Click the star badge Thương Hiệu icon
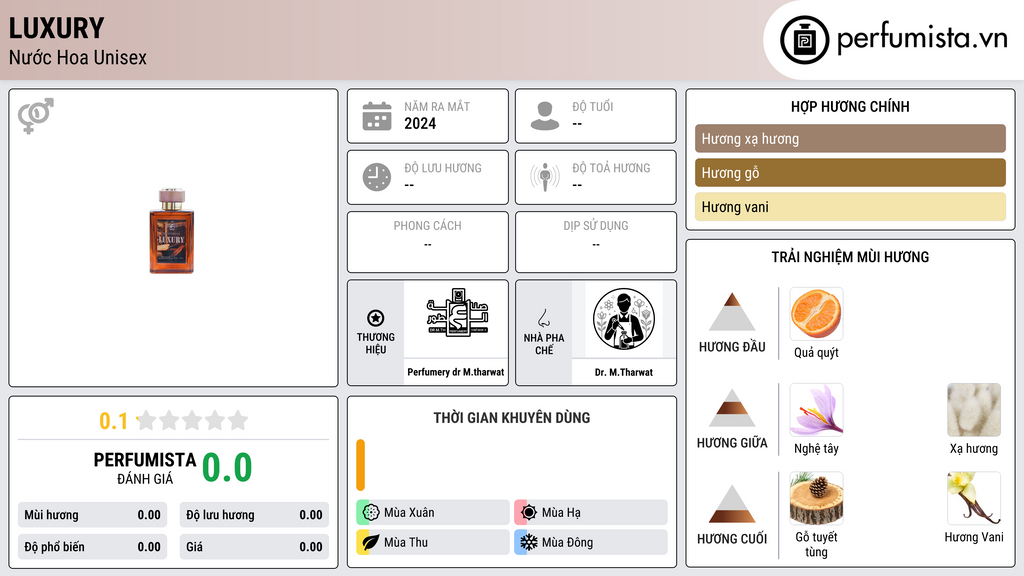The image size is (1024, 576). pos(376,318)
